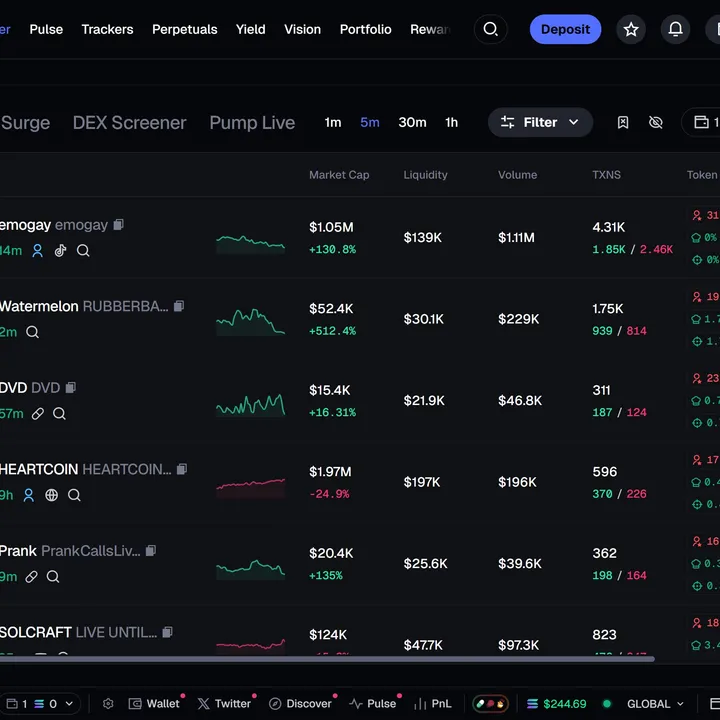720x720 pixels.
Task: Open the notifications bell
Action: (x=676, y=30)
